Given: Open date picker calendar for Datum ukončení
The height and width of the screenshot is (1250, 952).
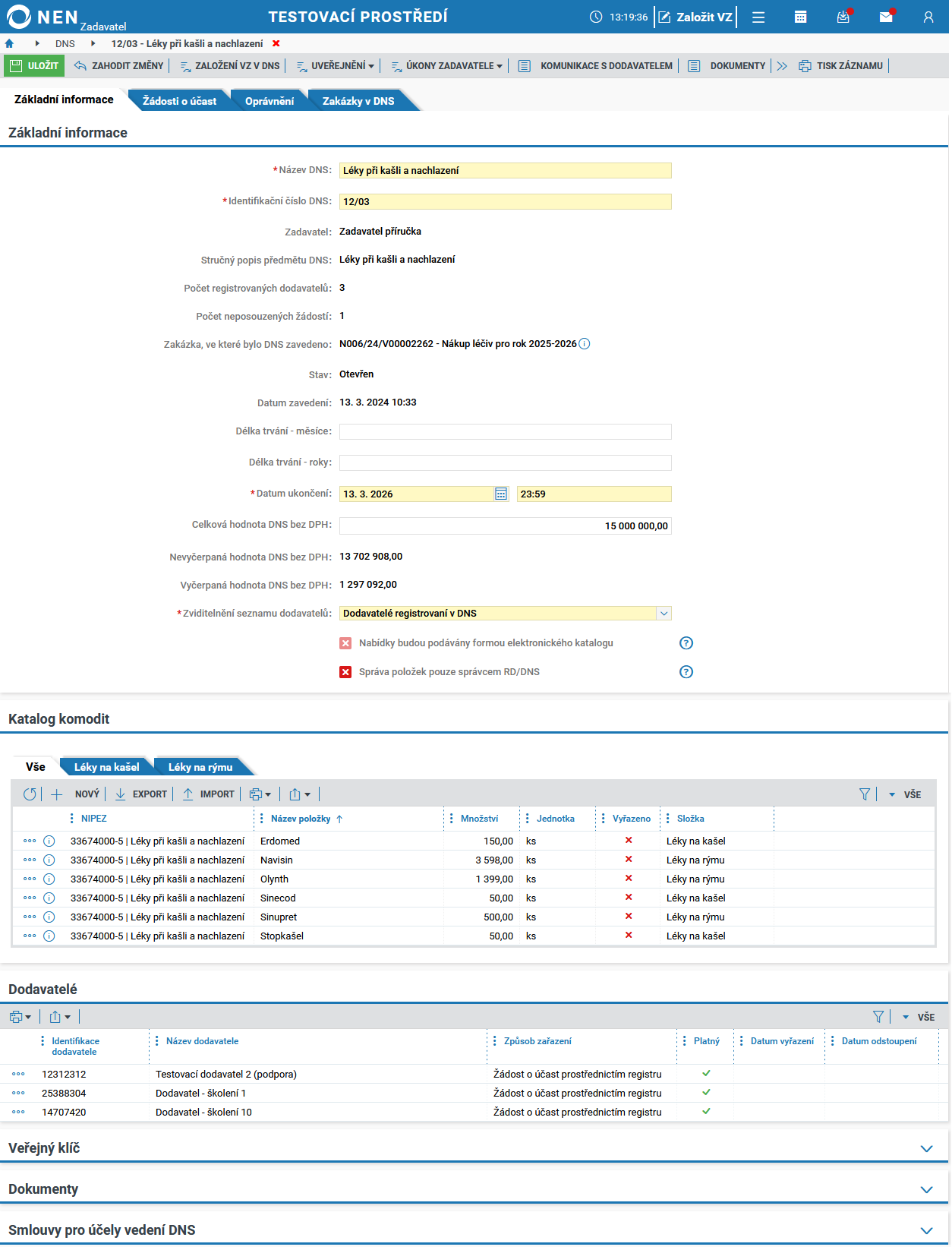Looking at the screenshot, I should [501, 494].
